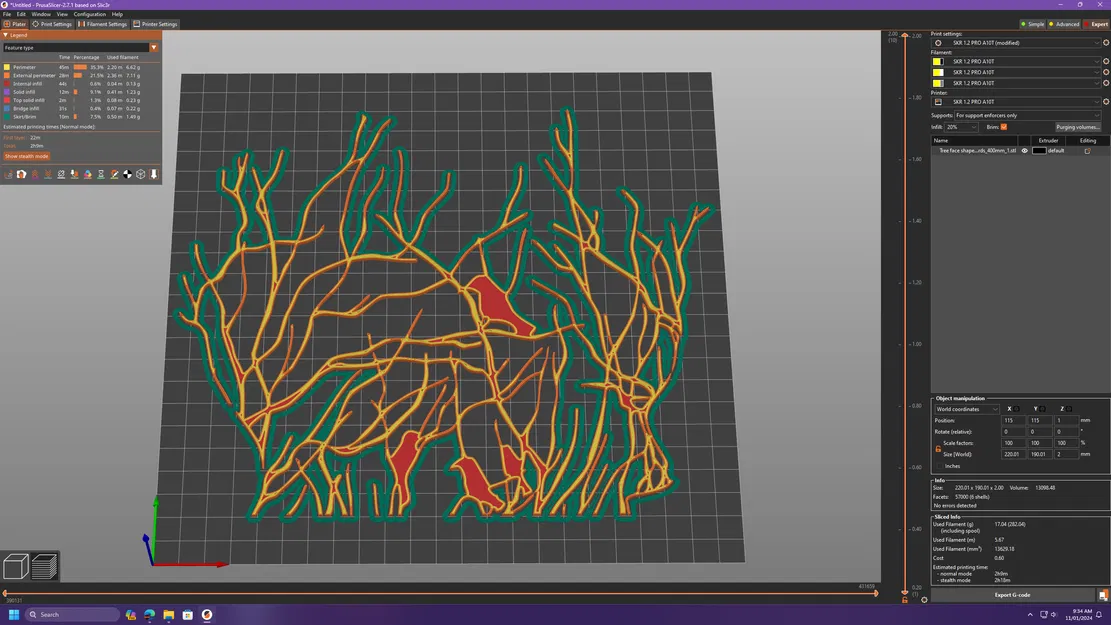This screenshot has width=1111, height=625.
Task: Click the black Extruder color swatch
Action: click(x=1038, y=151)
